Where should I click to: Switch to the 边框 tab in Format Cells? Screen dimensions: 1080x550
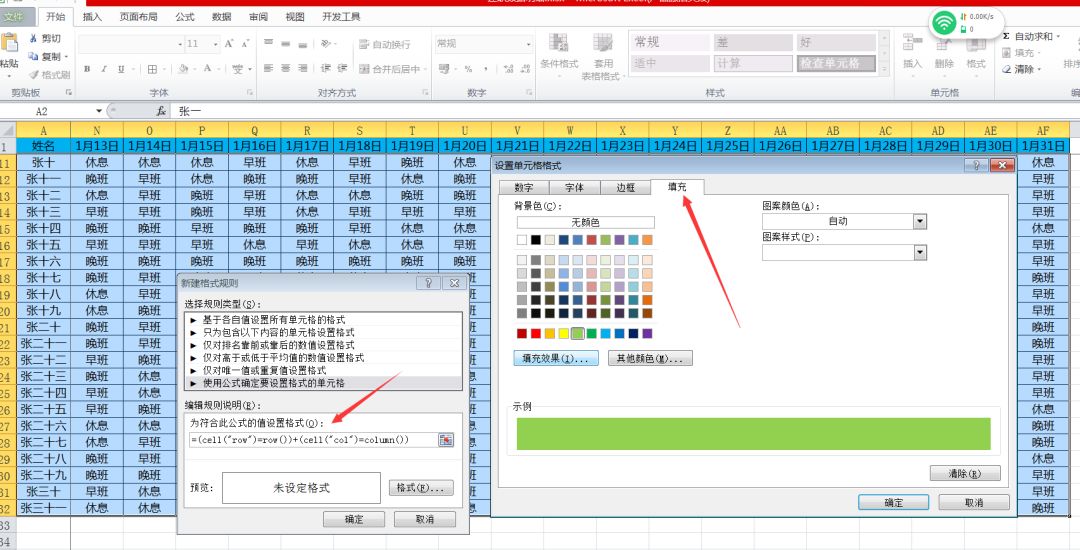tap(625, 188)
